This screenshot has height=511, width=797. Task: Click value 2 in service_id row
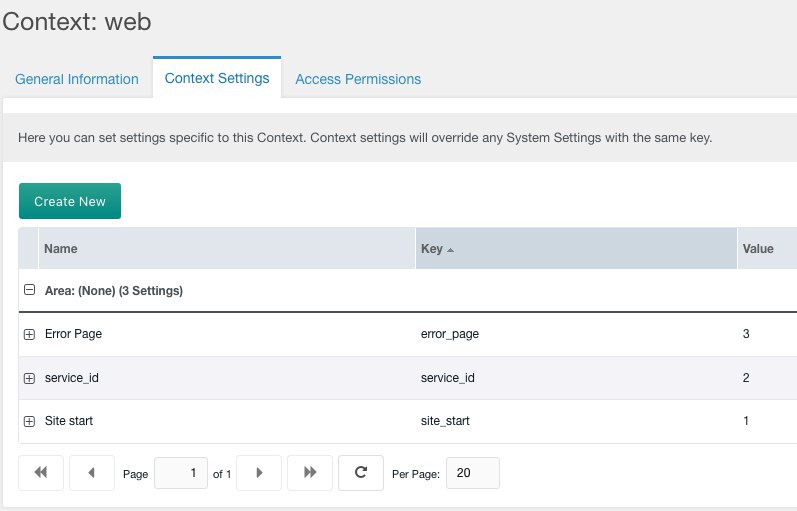coord(746,378)
